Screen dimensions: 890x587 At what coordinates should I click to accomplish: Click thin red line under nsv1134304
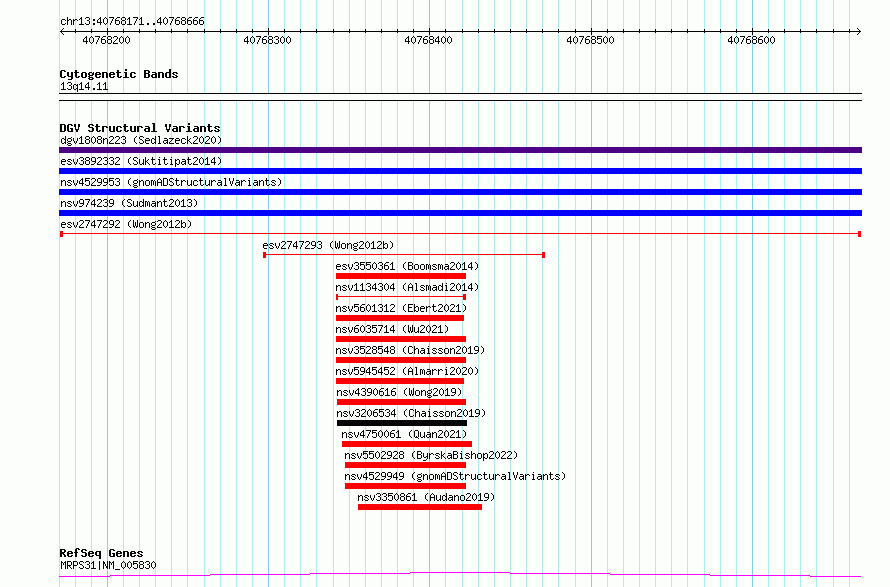click(x=401, y=297)
